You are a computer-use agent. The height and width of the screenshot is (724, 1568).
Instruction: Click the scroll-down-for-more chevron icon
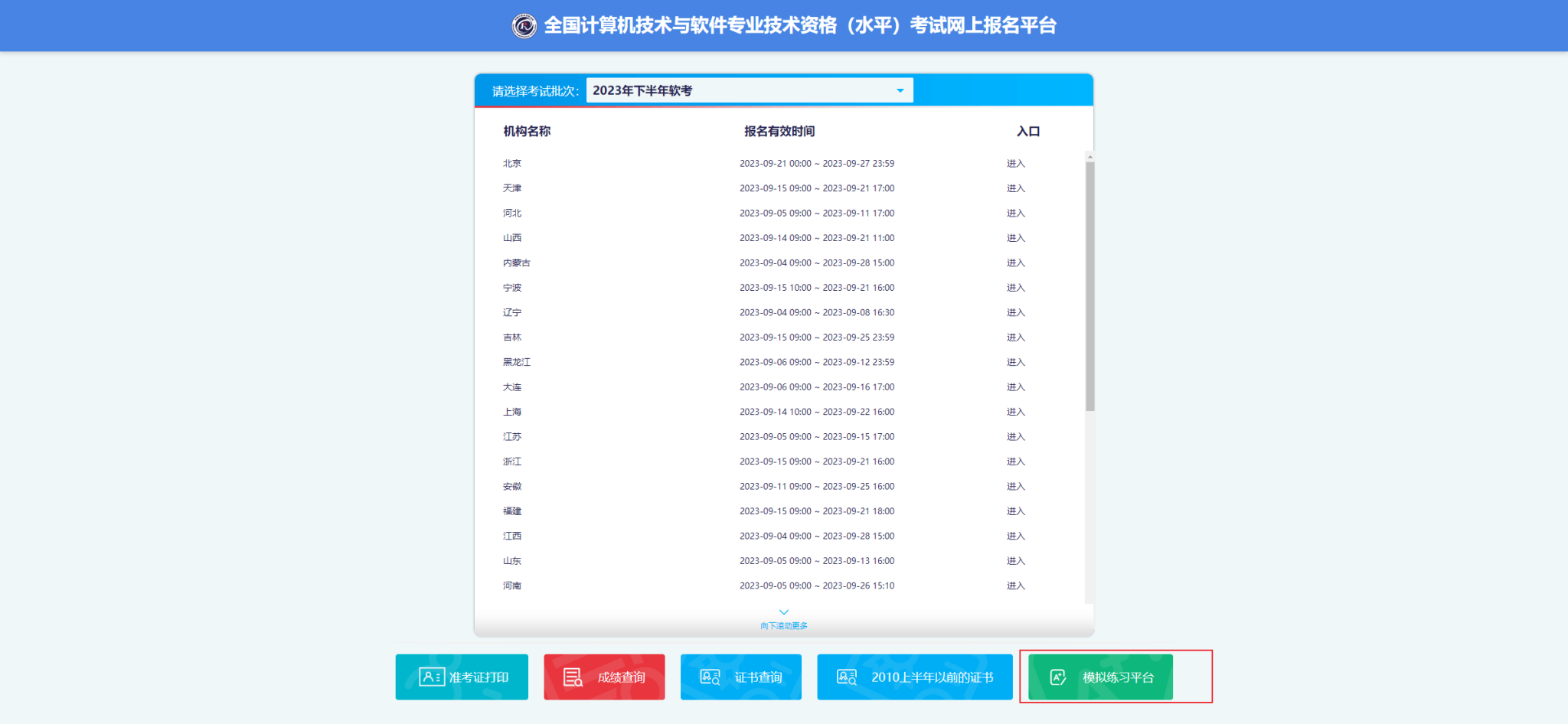[x=783, y=612]
